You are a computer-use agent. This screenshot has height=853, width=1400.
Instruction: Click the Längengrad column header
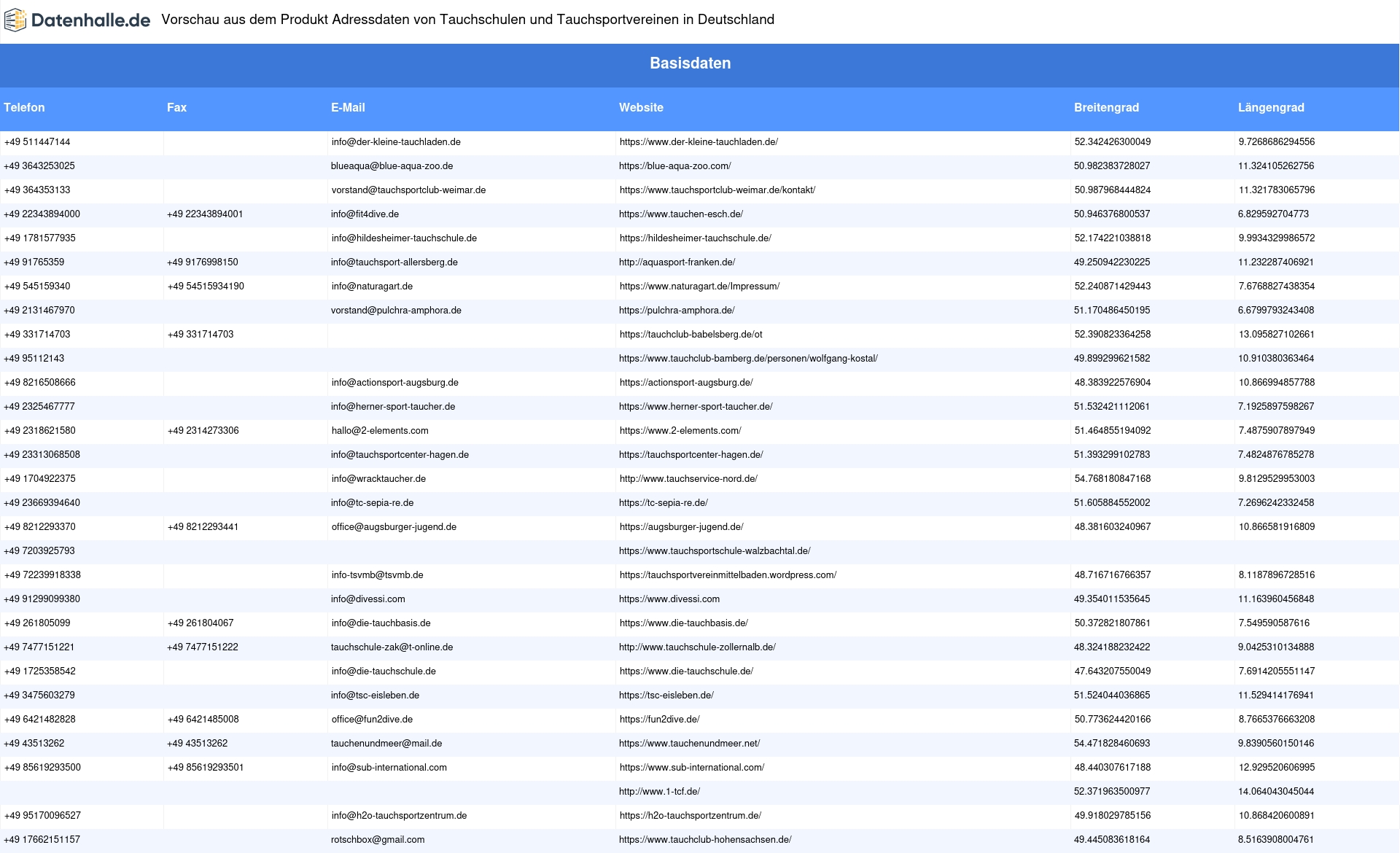coord(1271,107)
